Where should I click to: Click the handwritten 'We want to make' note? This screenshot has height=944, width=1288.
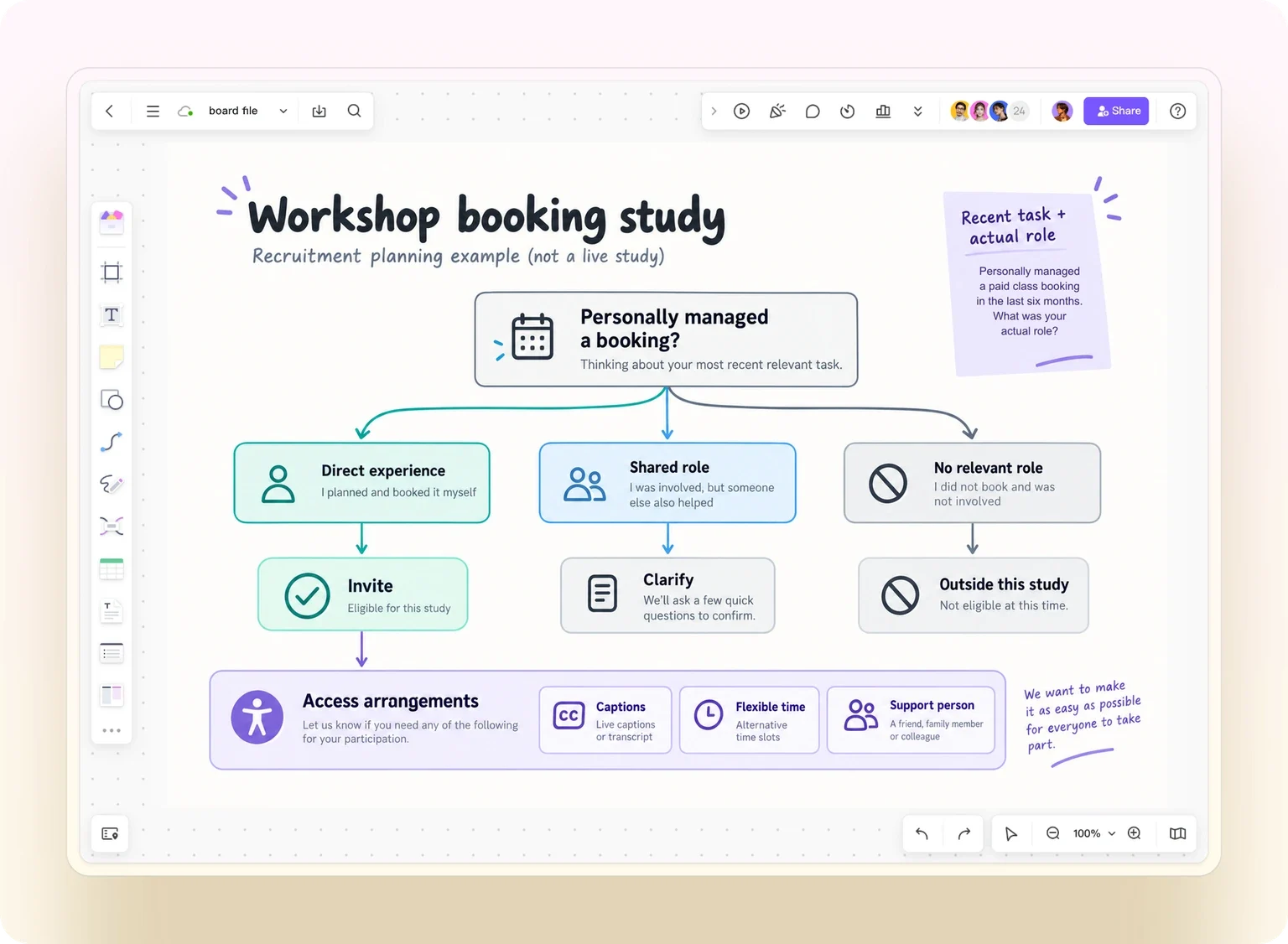tap(1082, 717)
